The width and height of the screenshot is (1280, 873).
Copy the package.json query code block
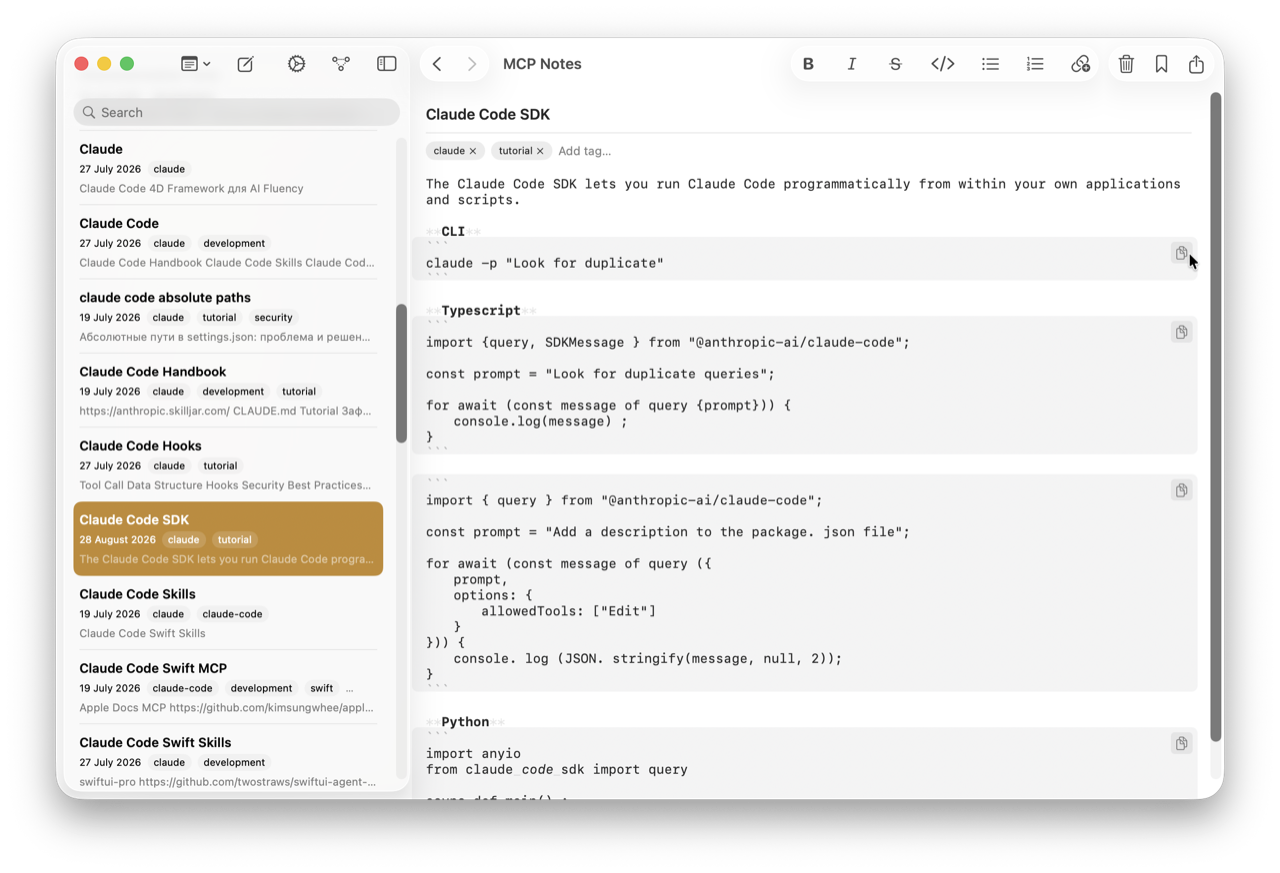click(1181, 490)
